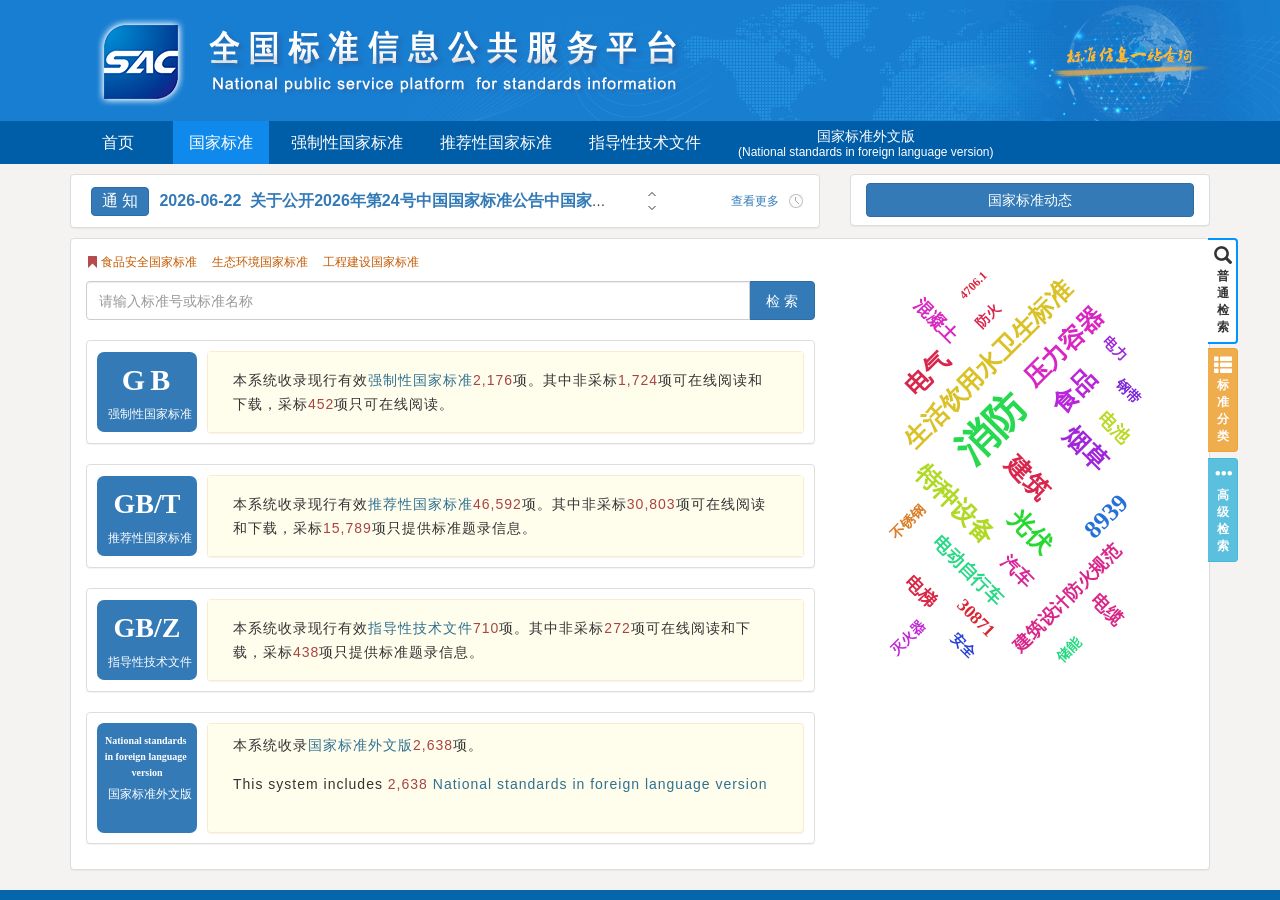Click 电动自行车 in the word cloud
Viewport: 1280px width, 900px height.
coord(968,569)
